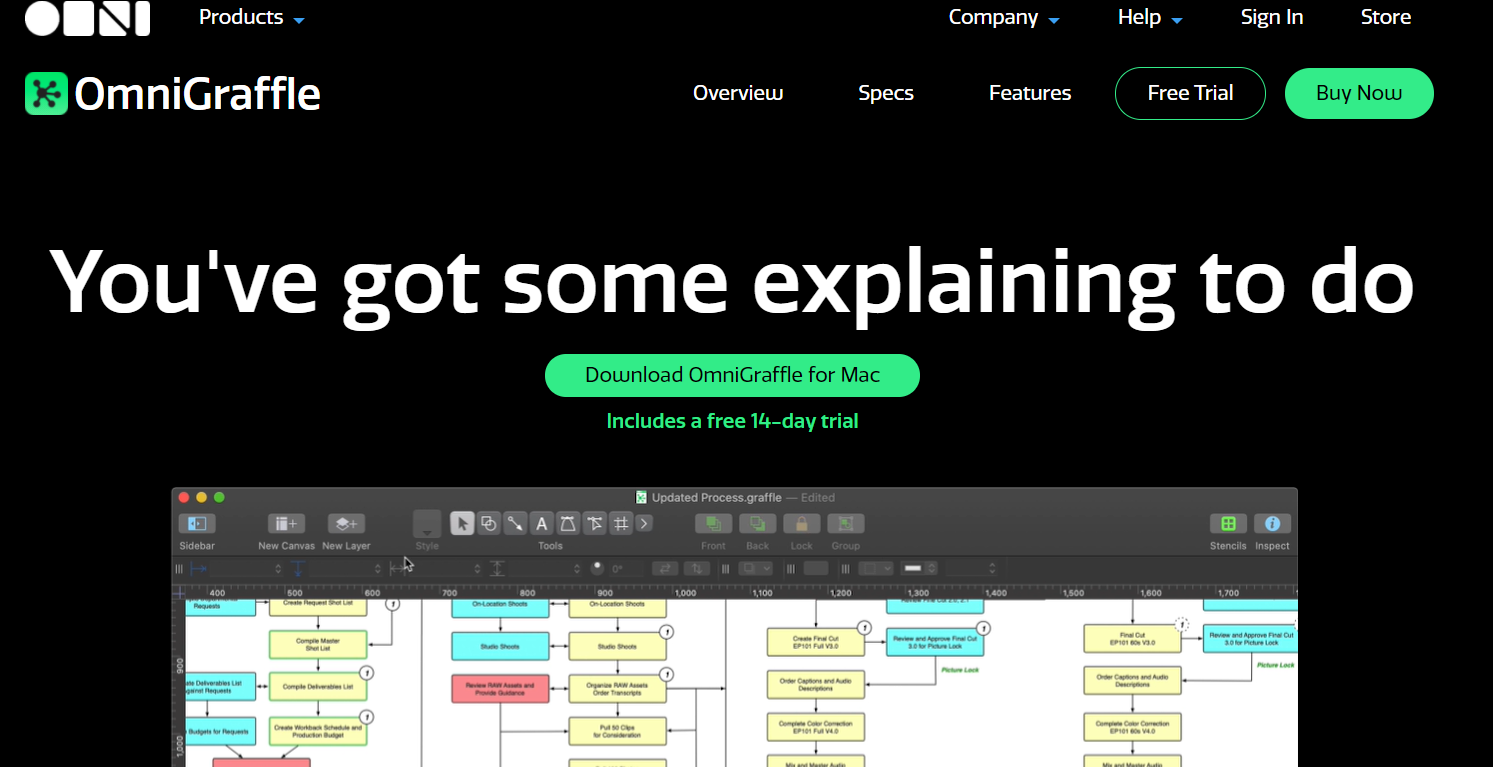
Task: Click the X position stepper arrows
Action: tap(278, 568)
